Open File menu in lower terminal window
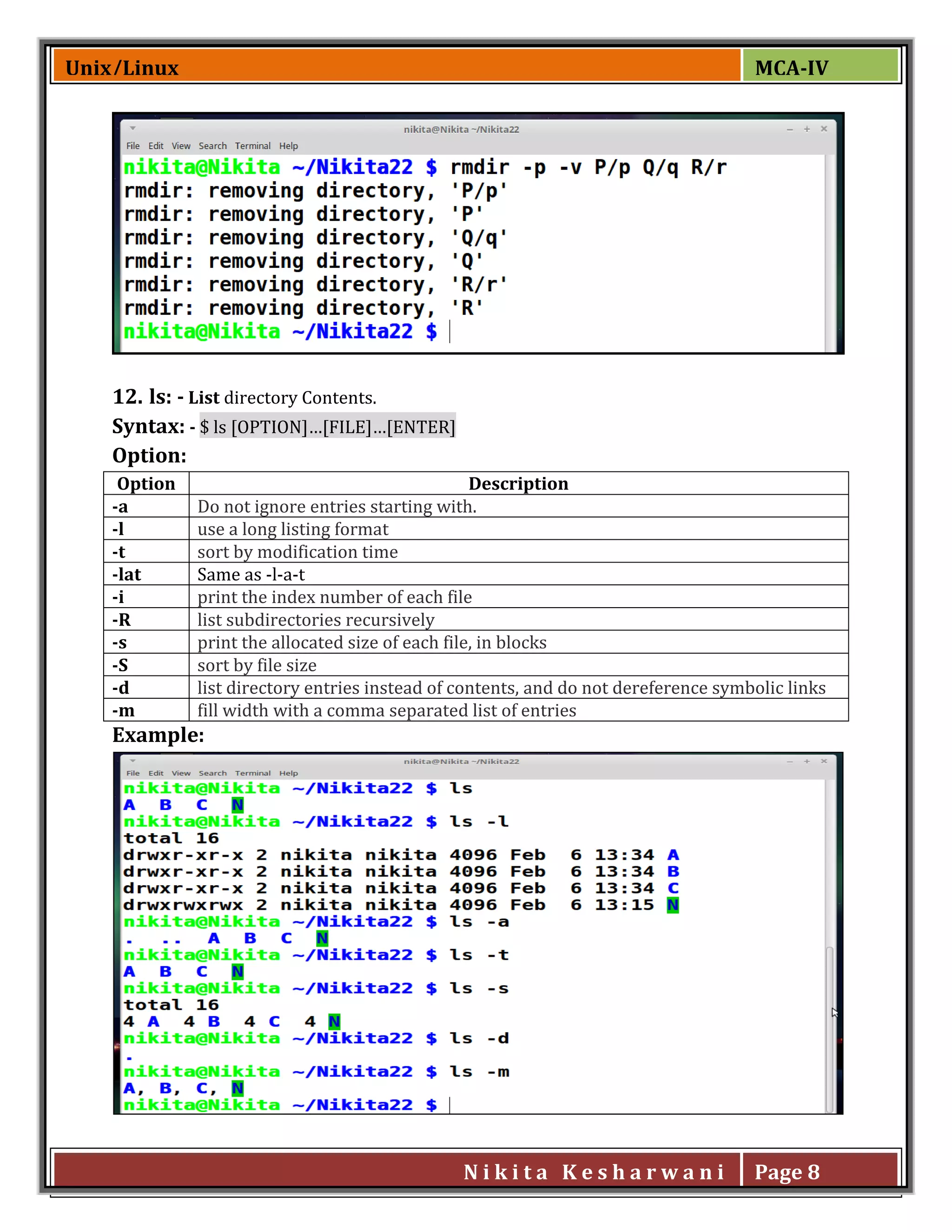This screenshot has width=952, height=1232. (x=133, y=773)
